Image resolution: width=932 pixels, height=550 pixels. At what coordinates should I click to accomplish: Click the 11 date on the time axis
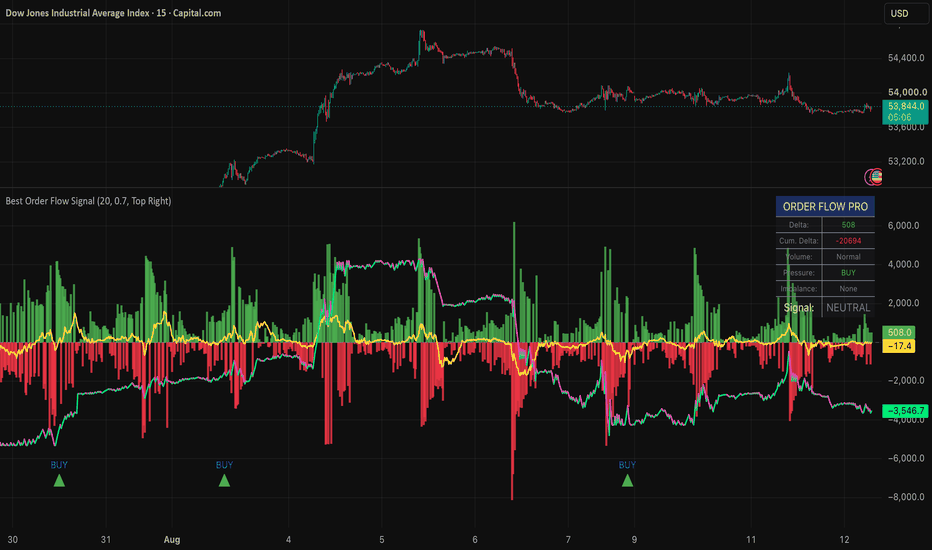(x=751, y=540)
